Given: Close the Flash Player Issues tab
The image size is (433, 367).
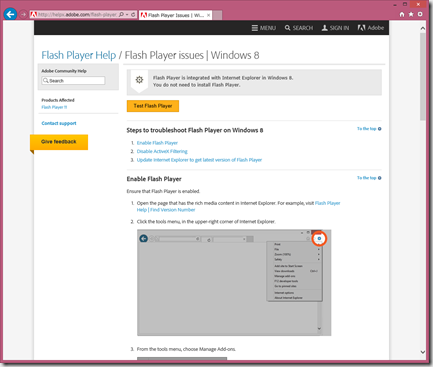Looking at the screenshot, I should (208, 15).
